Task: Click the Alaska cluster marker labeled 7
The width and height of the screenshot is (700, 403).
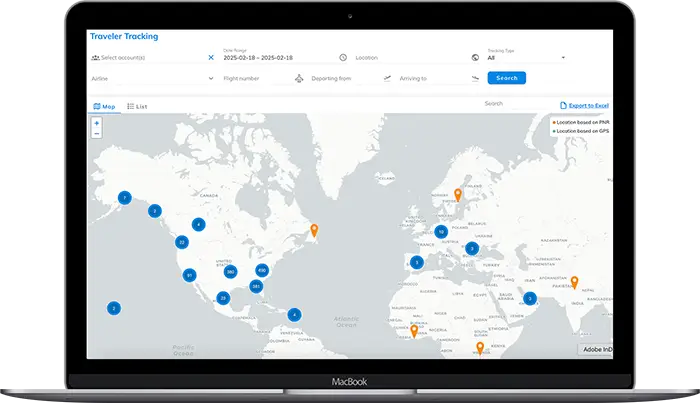Action: pyautogui.click(x=125, y=198)
